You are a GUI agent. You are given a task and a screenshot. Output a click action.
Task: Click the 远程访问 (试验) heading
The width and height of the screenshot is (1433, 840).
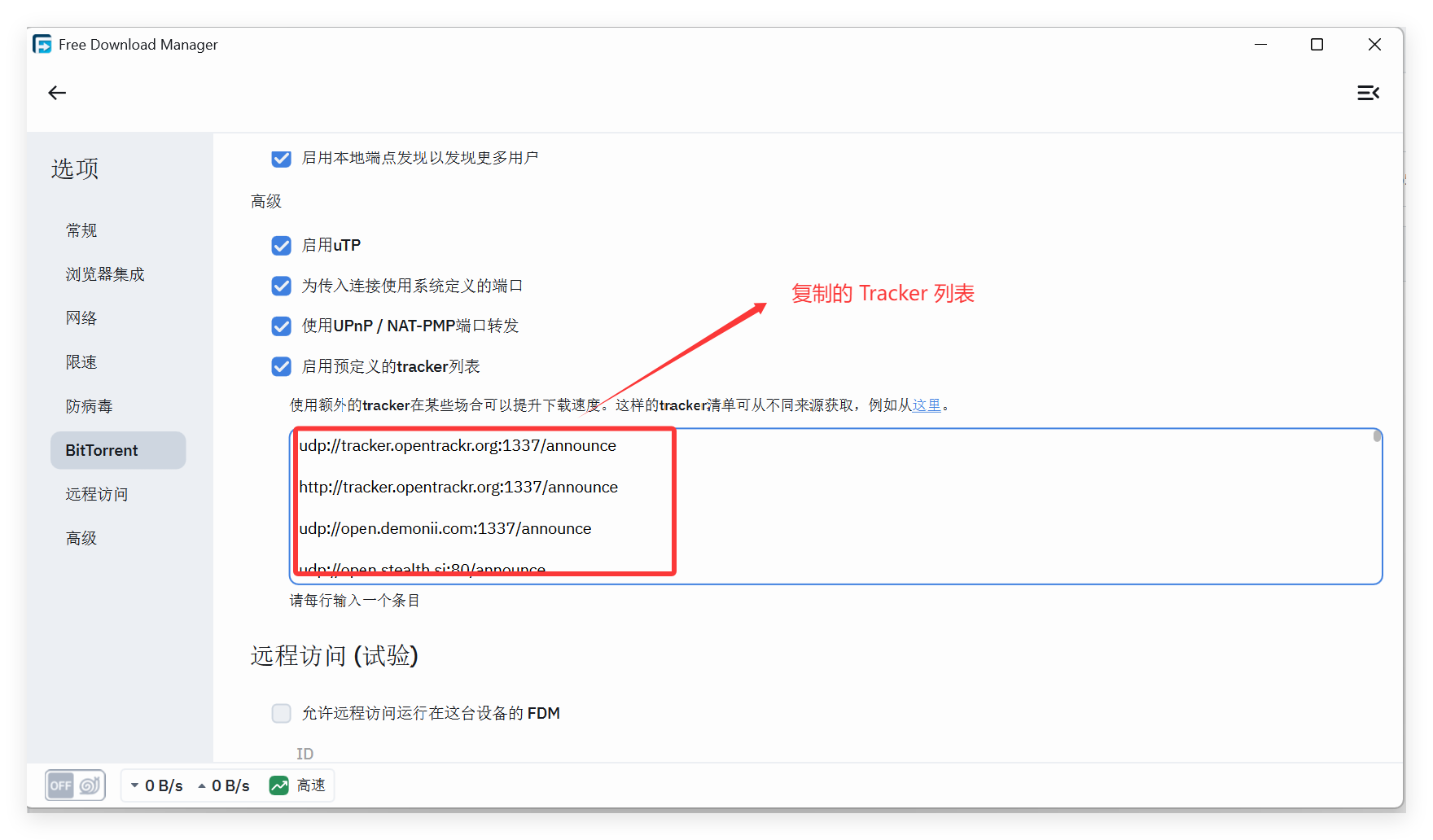334,655
